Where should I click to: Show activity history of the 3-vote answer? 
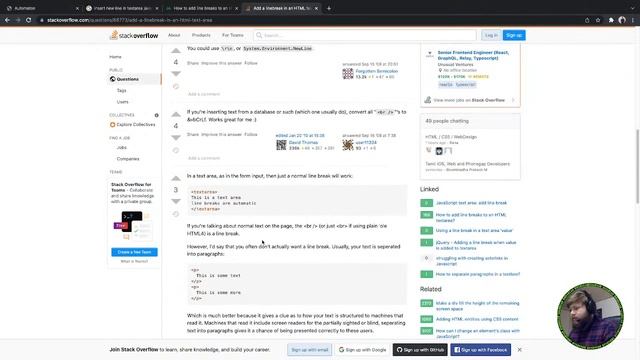tap(176, 214)
